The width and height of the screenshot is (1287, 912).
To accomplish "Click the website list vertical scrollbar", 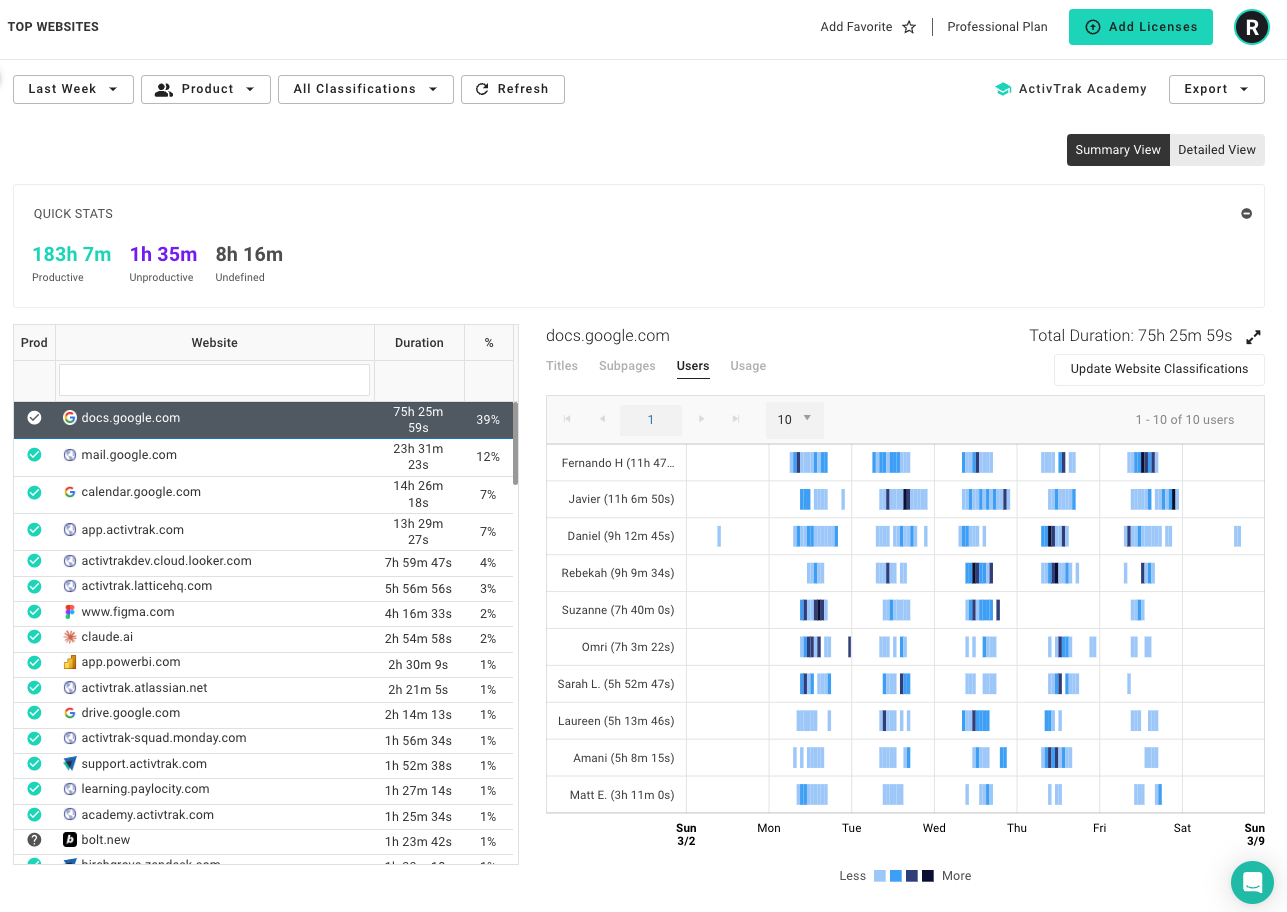I will 516,443.
